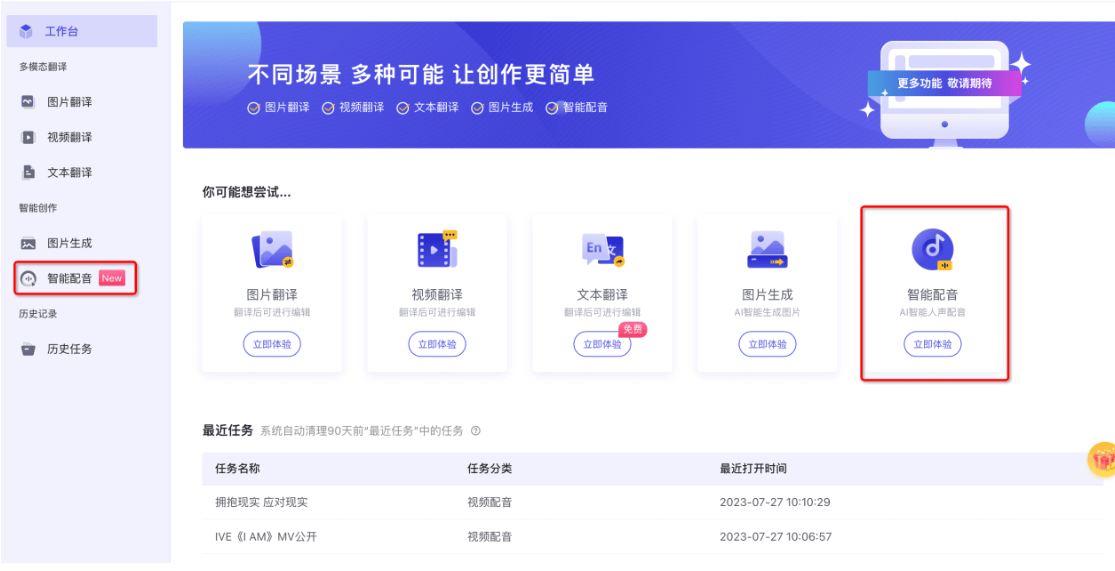Click the 免费 badge on 文本翻译 card
1115x571 pixels.
pos(632,329)
